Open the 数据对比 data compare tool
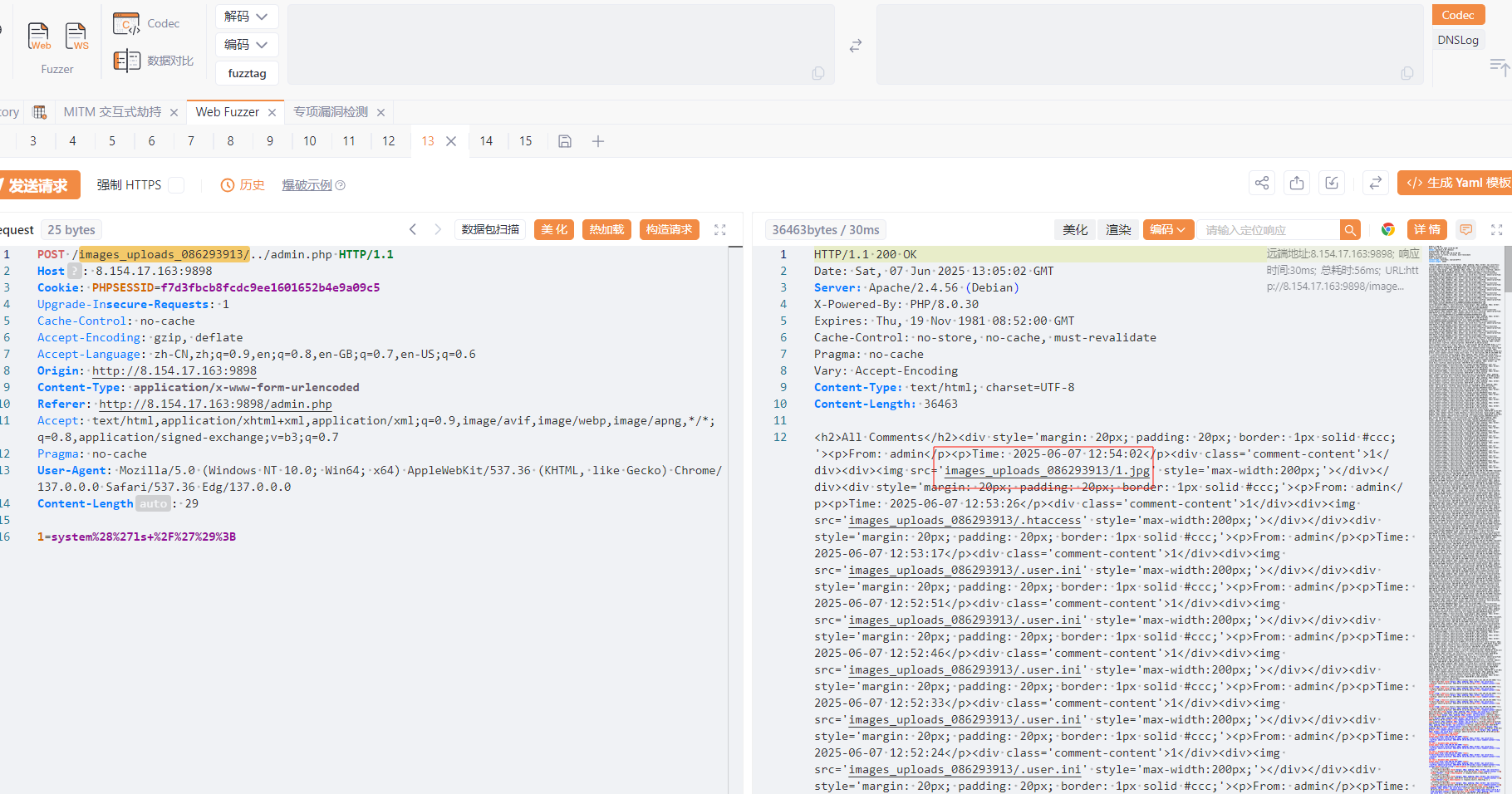The image size is (1512, 794). point(154,61)
